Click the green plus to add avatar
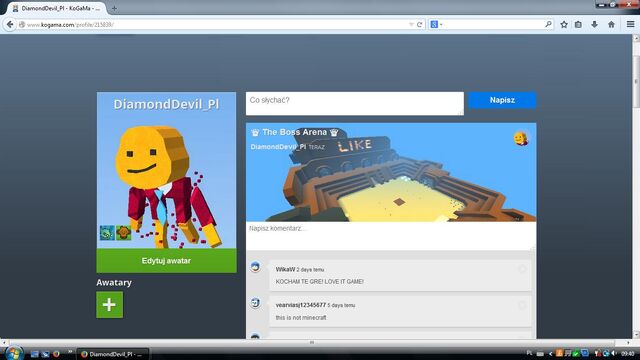640x360 pixels. pyautogui.click(x=109, y=304)
